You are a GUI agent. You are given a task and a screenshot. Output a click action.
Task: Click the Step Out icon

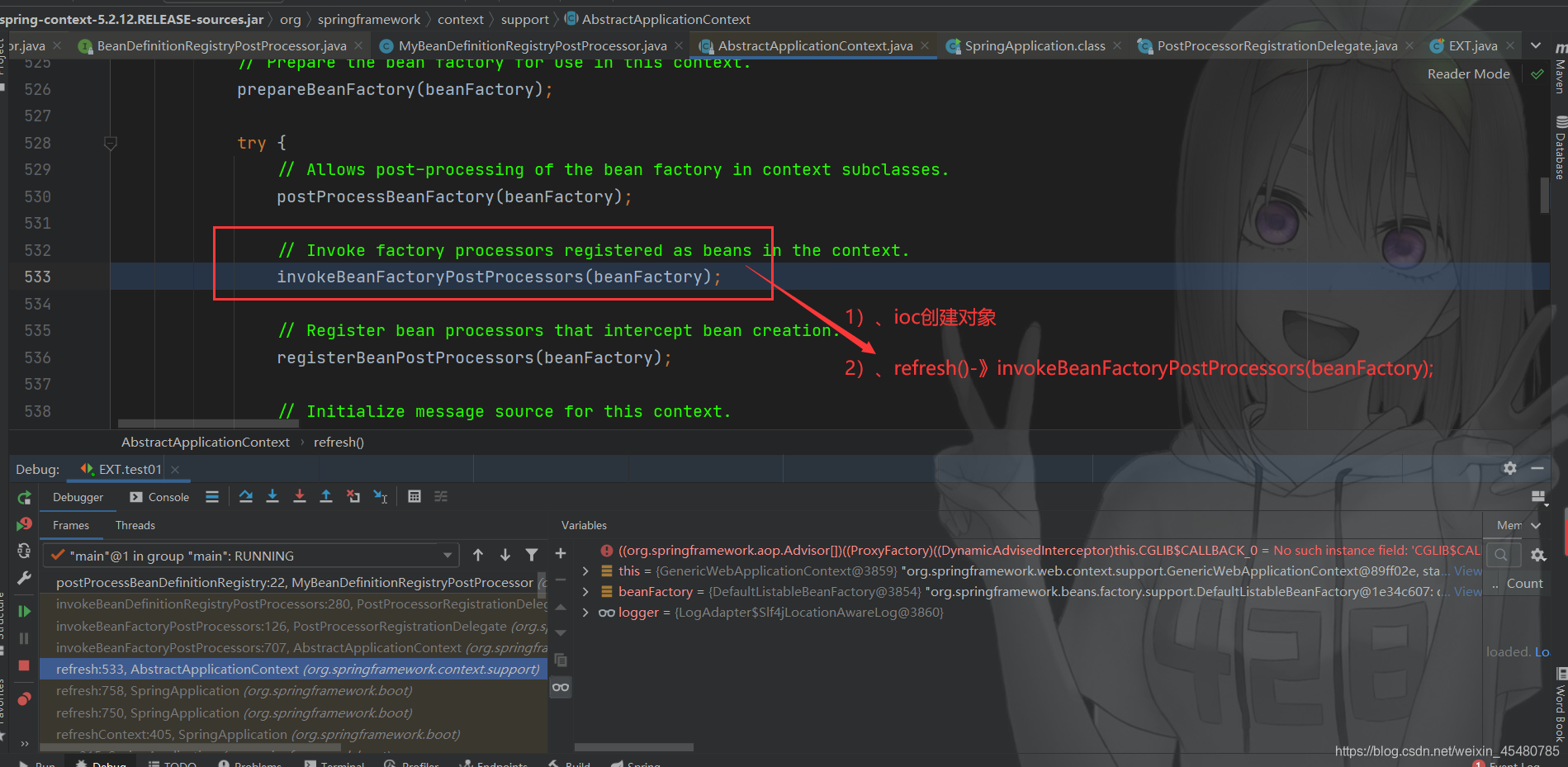(x=326, y=496)
